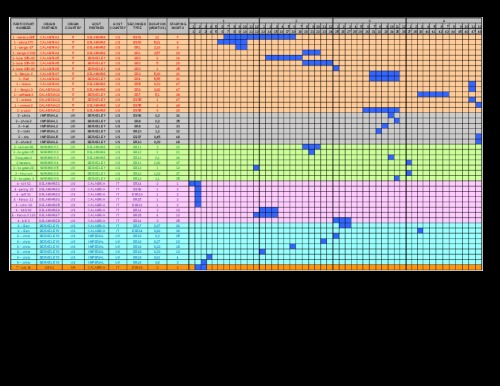The width and height of the screenshot is (500, 386).
Task: Select the first cyan row participant cell
Action: (23, 226)
